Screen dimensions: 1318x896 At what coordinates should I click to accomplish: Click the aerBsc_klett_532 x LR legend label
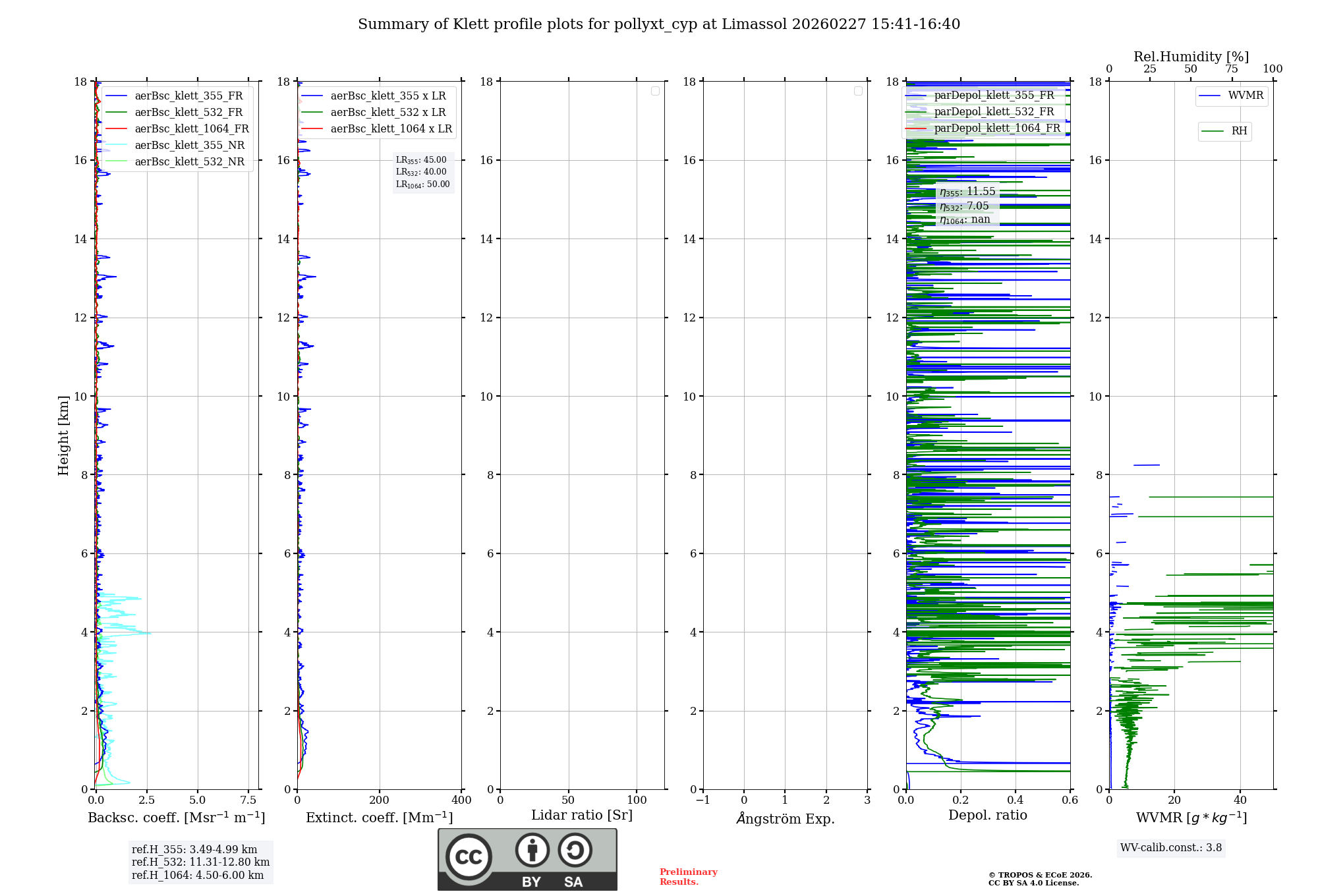click(x=388, y=113)
